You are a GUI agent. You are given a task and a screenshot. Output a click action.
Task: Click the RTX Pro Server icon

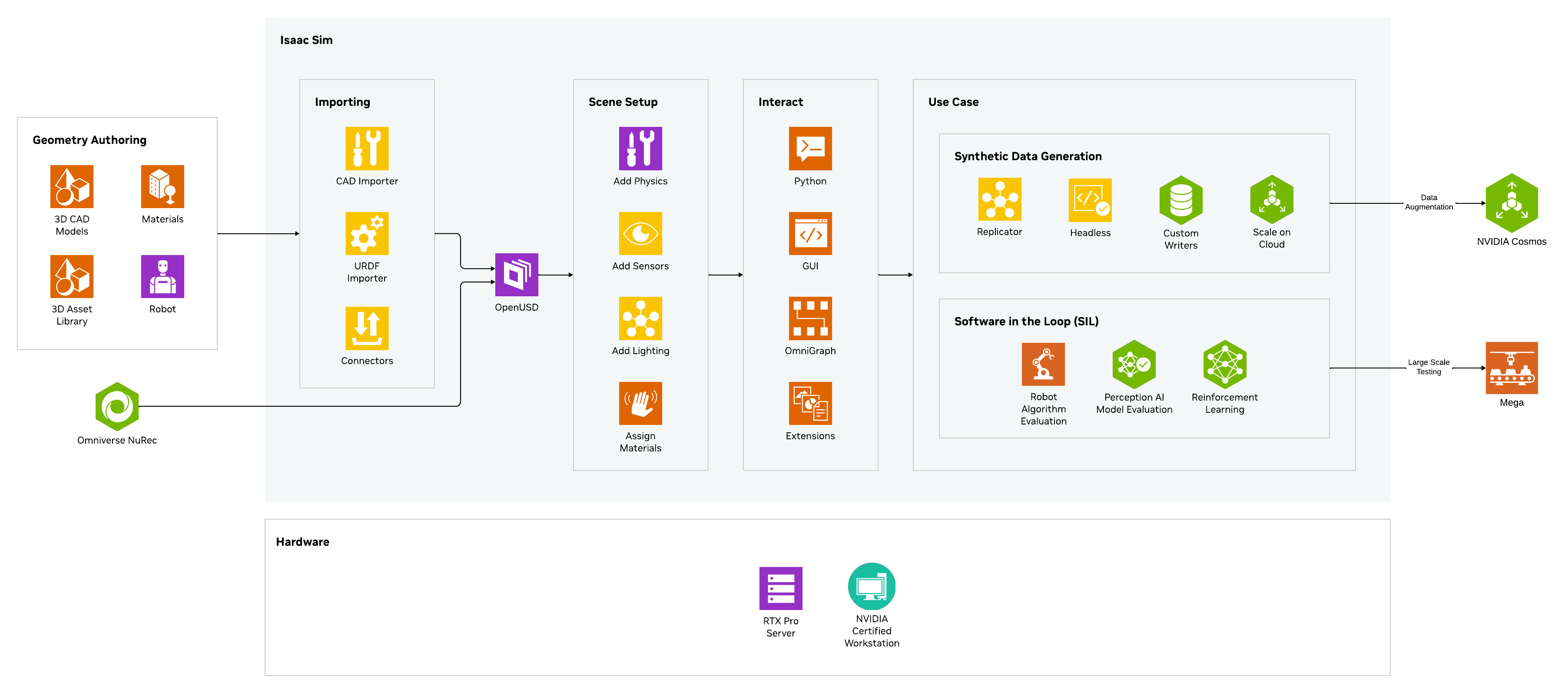coord(780,588)
